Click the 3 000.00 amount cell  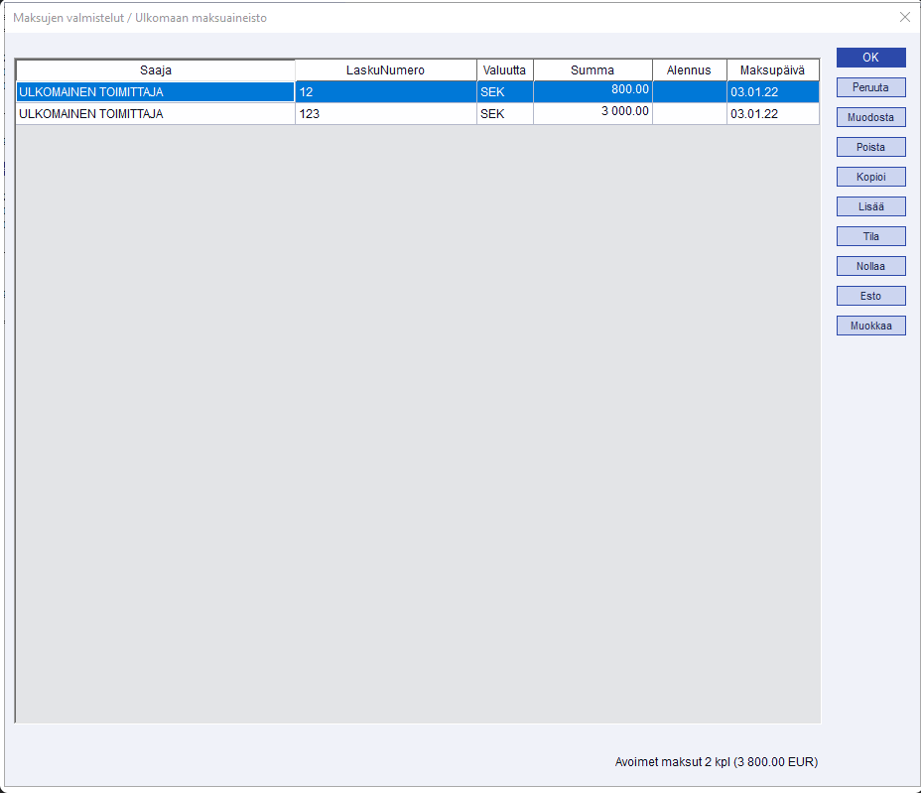pyautogui.click(x=592, y=114)
